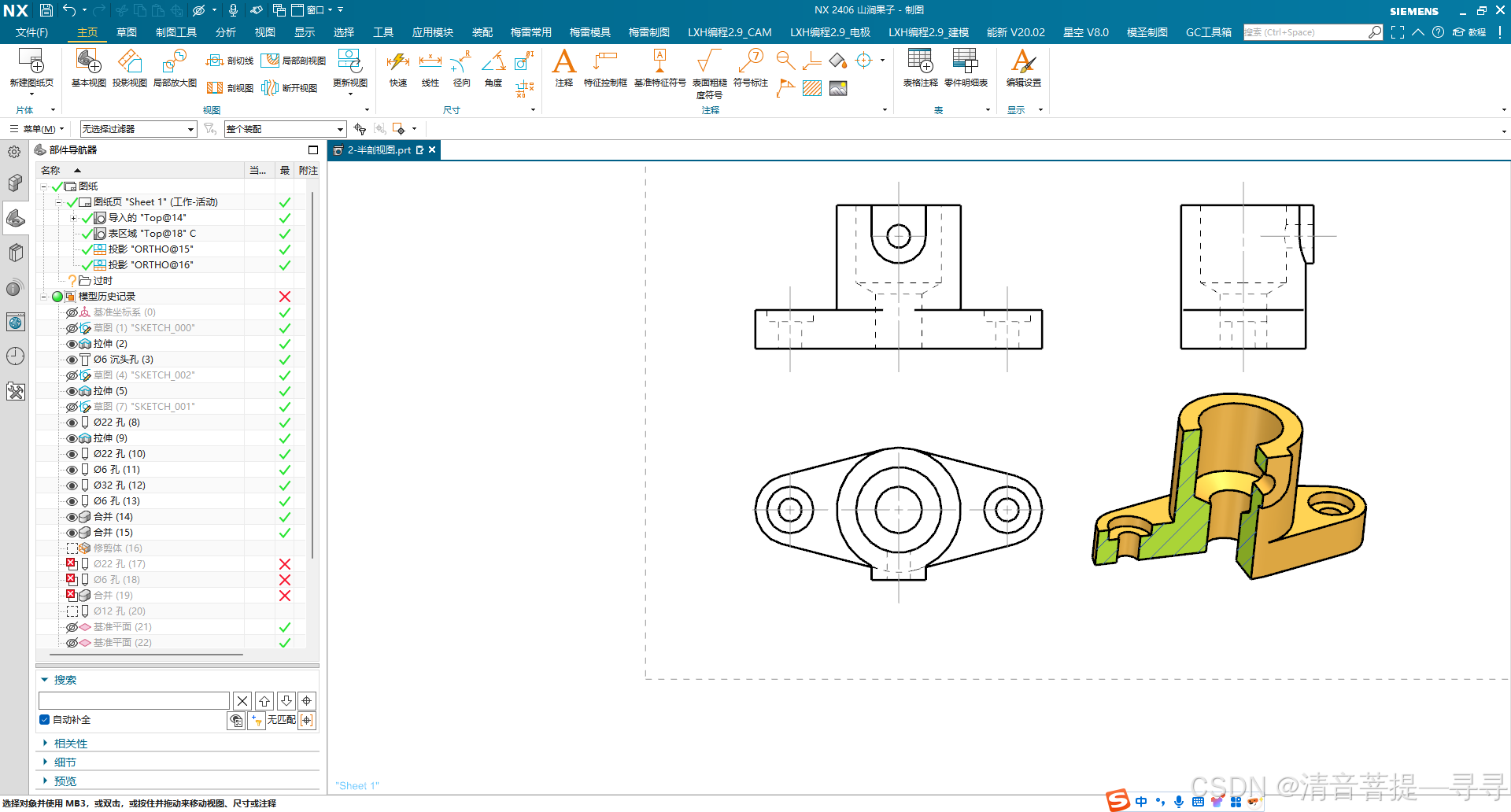This screenshot has width=1511, height=812.
Task: Click the 表面粗糙度符号 surface finish tool
Action: [709, 73]
